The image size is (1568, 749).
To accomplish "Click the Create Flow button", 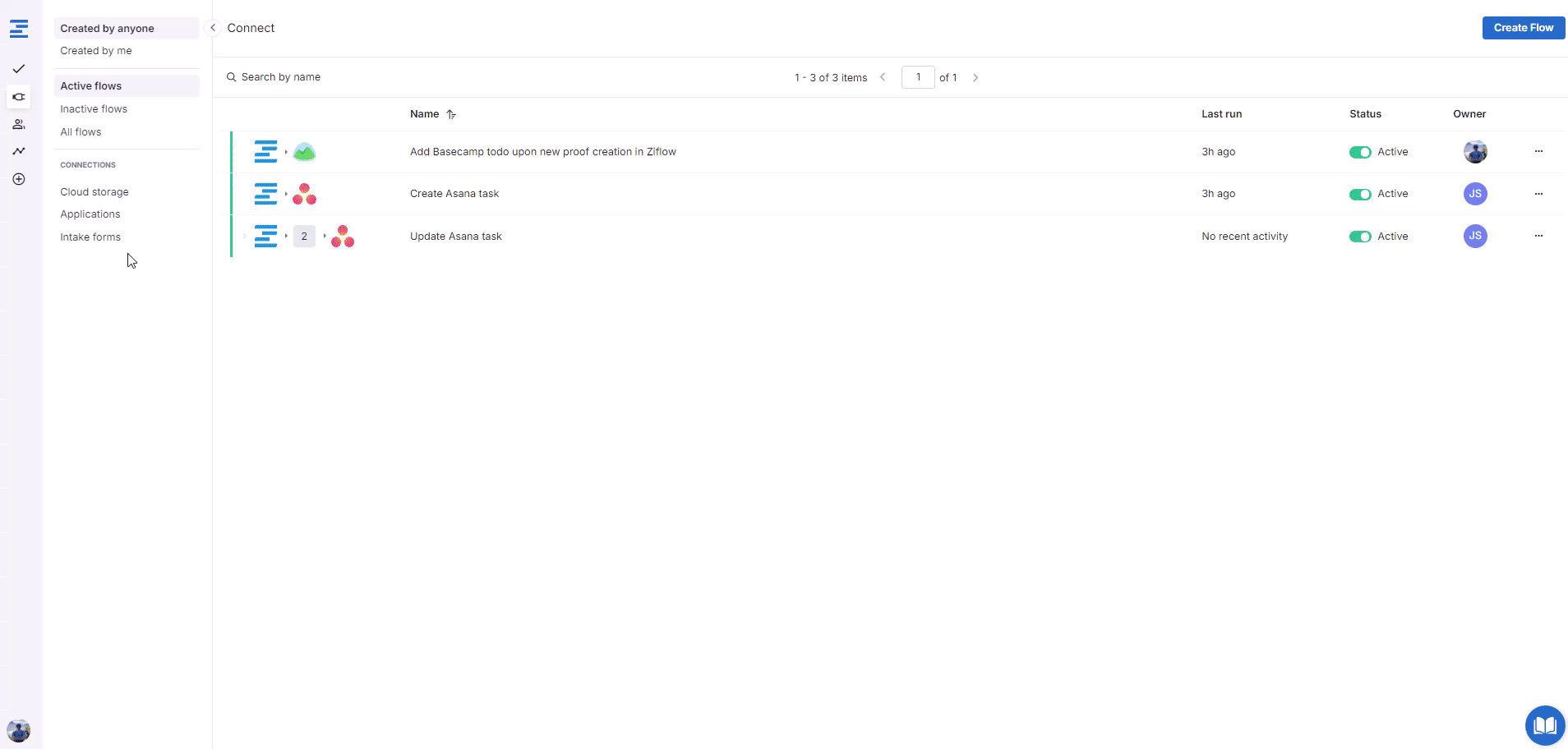I will pyautogui.click(x=1523, y=28).
